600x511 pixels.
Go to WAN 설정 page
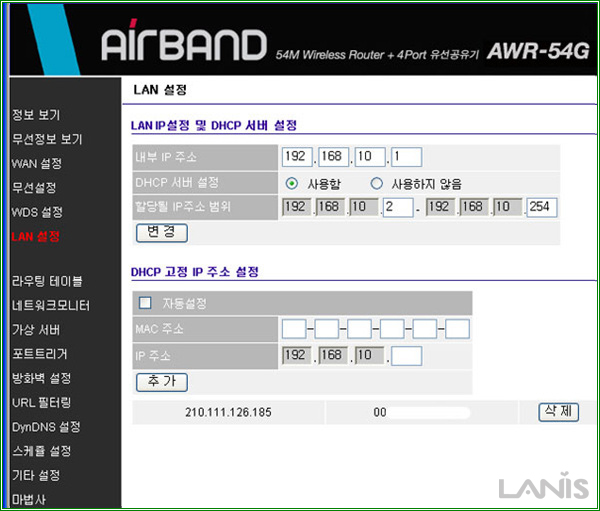coord(37,163)
